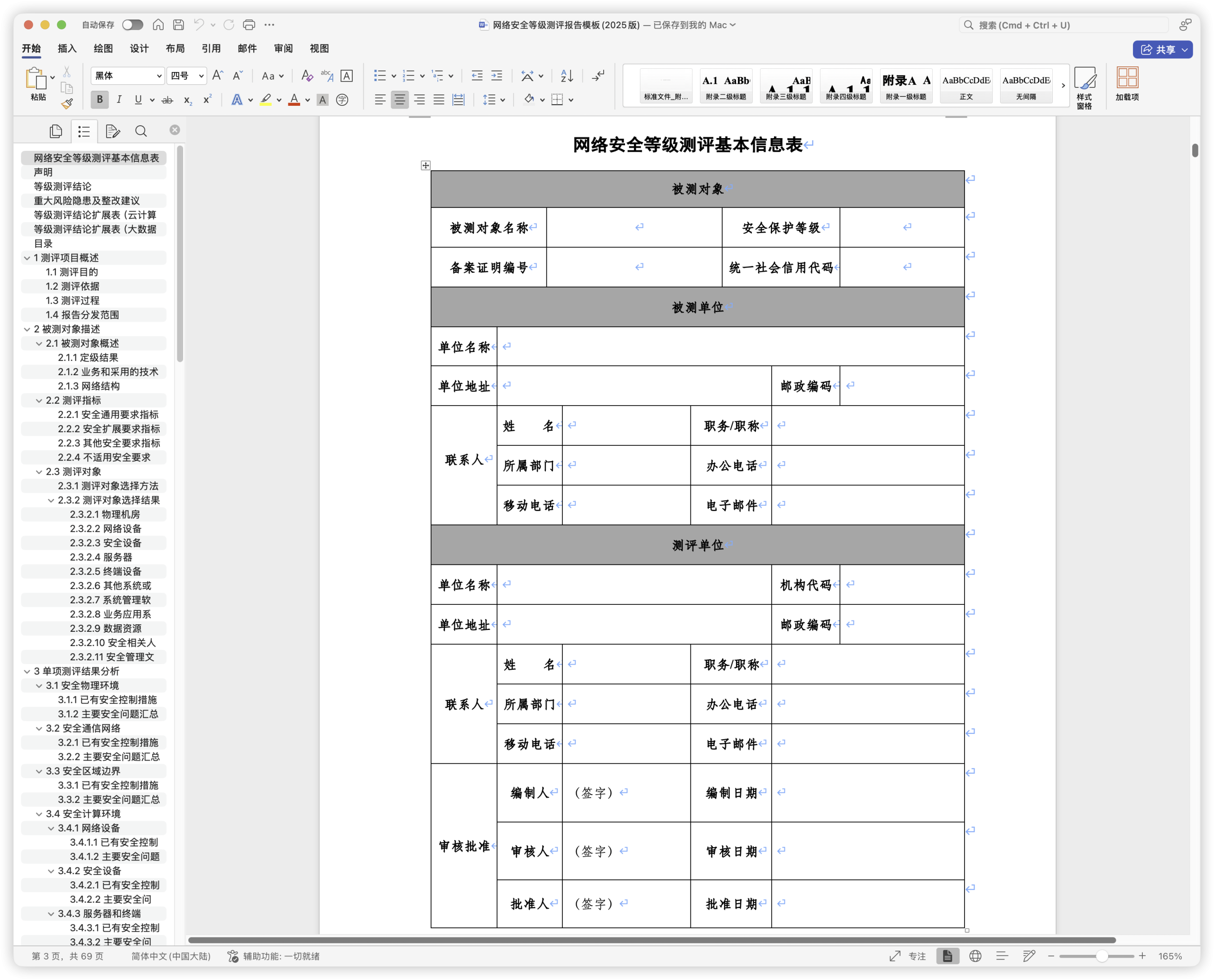The height and width of the screenshot is (980, 1214).
Task: Click the Redo icon
Action: tap(229, 25)
